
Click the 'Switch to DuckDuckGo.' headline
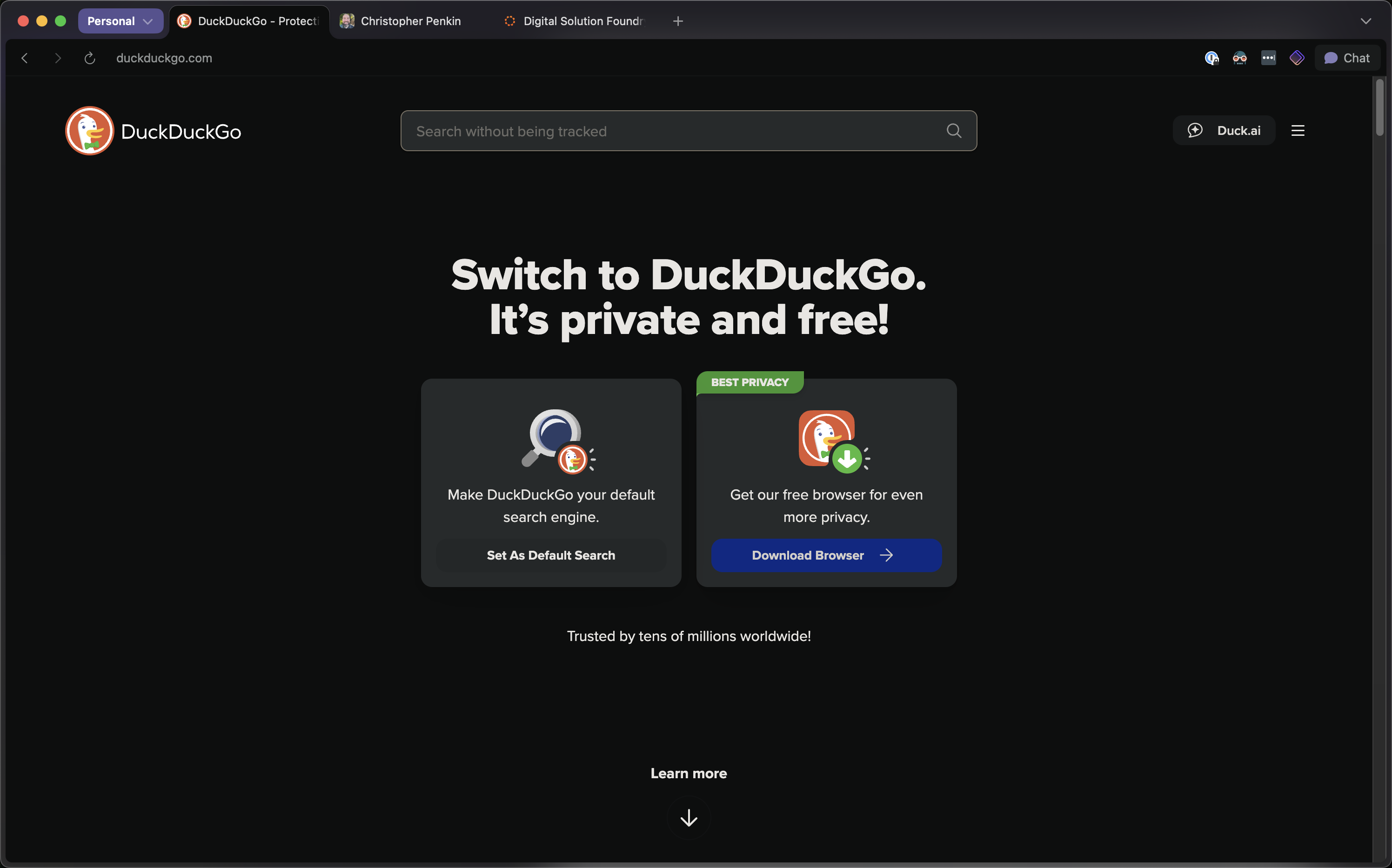688,275
